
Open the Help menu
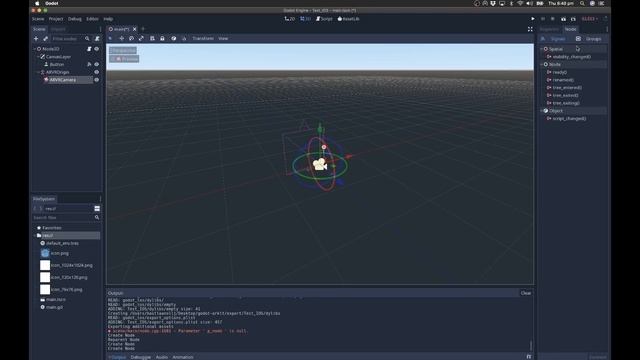[108, 19]
